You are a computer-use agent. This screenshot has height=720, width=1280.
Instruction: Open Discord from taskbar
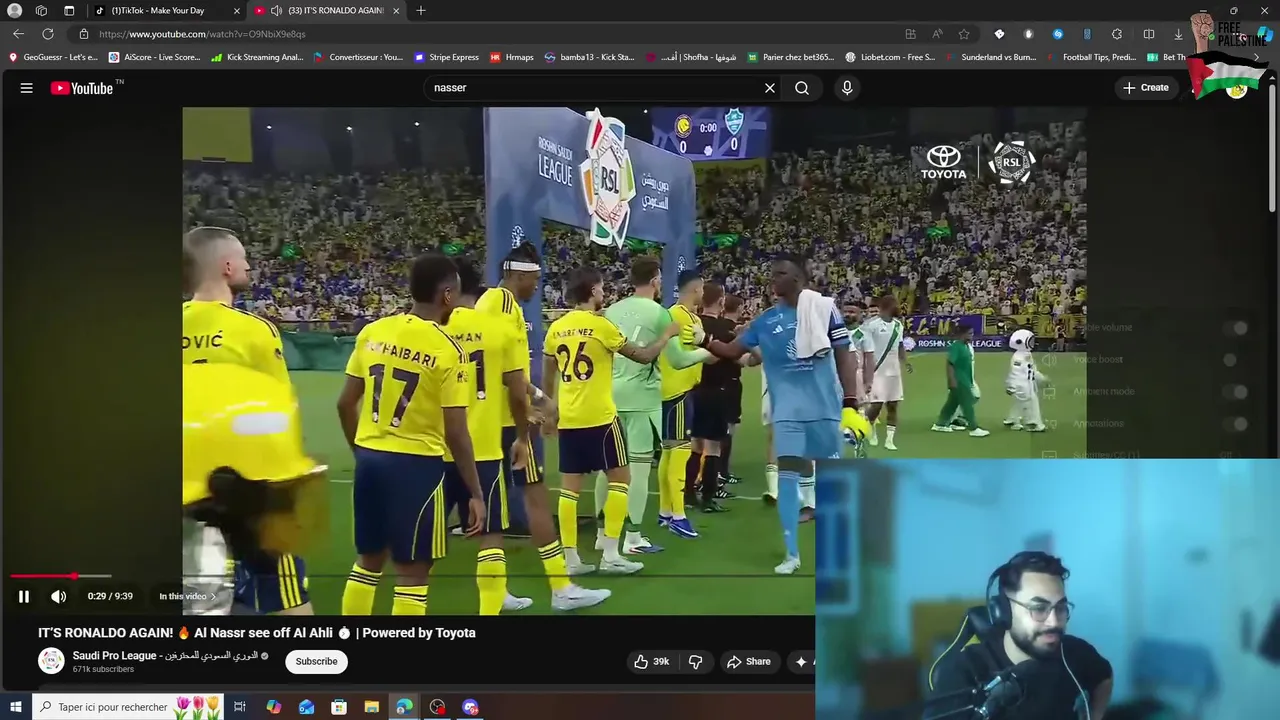point(470,707)
